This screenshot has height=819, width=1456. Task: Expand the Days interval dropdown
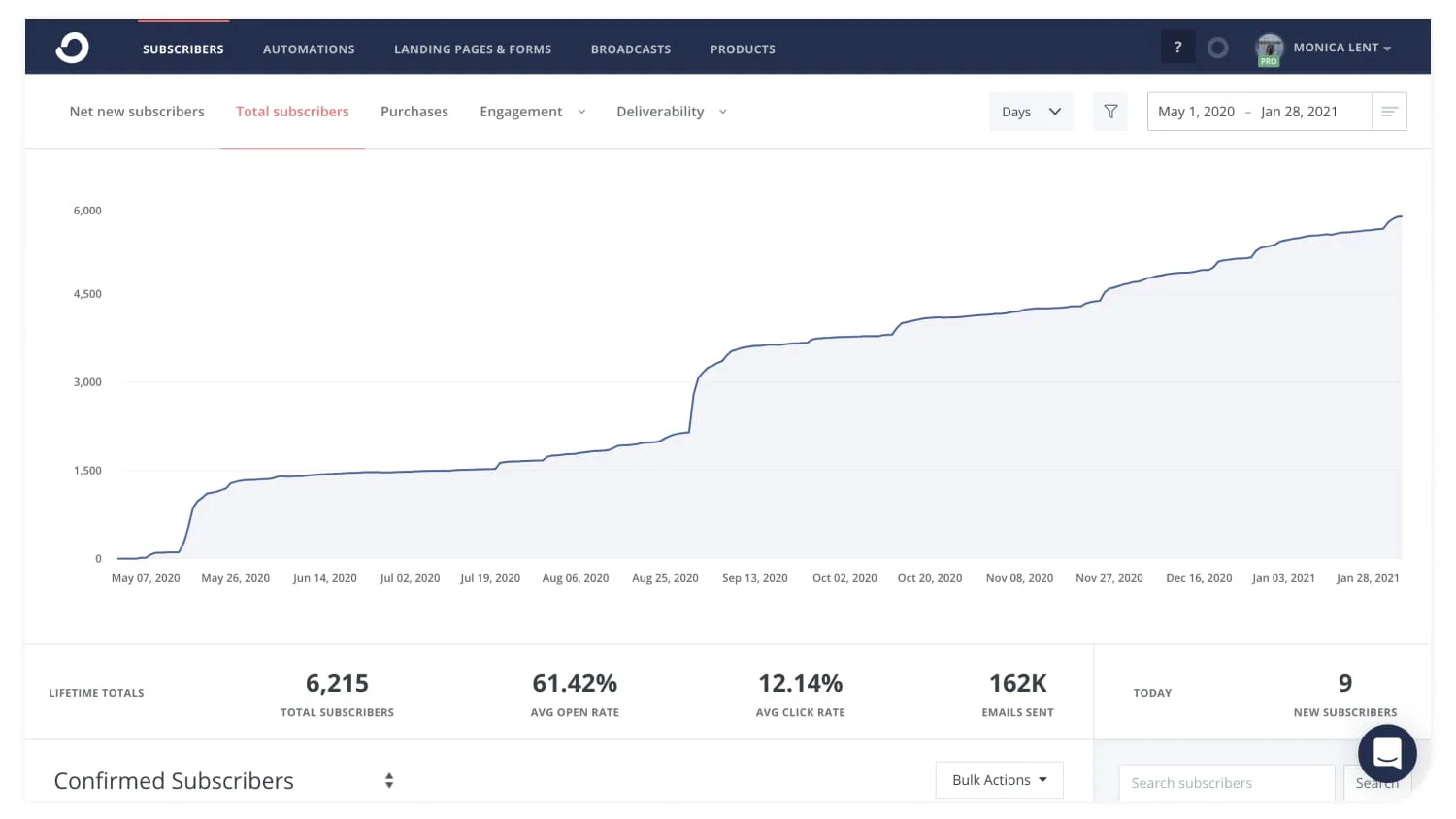point(1030,111)
